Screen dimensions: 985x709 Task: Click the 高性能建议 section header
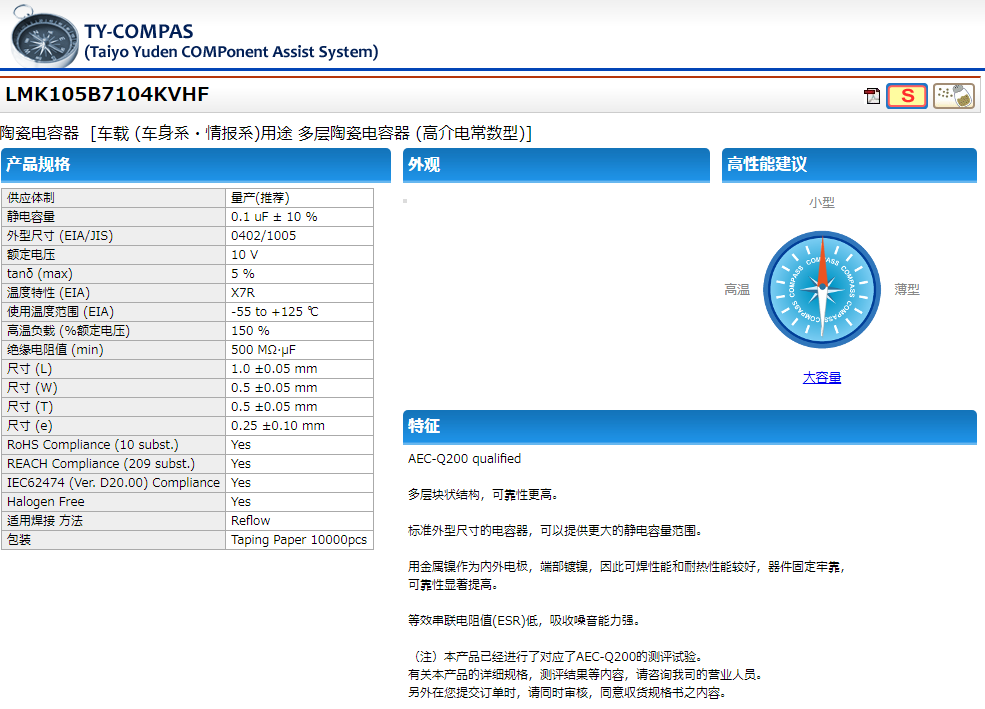[849, 165]
